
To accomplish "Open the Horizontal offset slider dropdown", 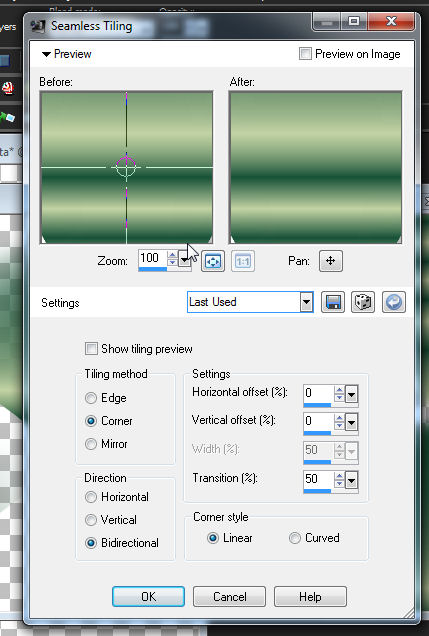I will coord(351,394).
